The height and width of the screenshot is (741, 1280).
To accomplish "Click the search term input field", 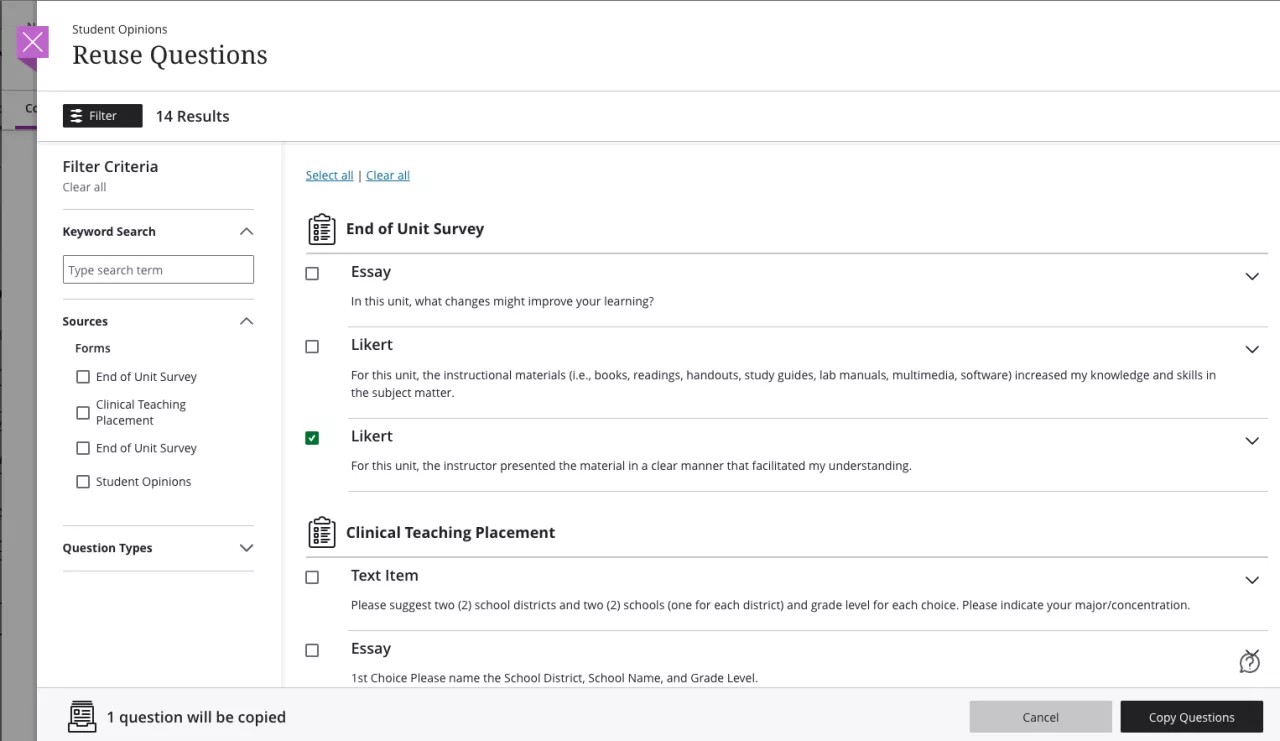I will point(158,269).
